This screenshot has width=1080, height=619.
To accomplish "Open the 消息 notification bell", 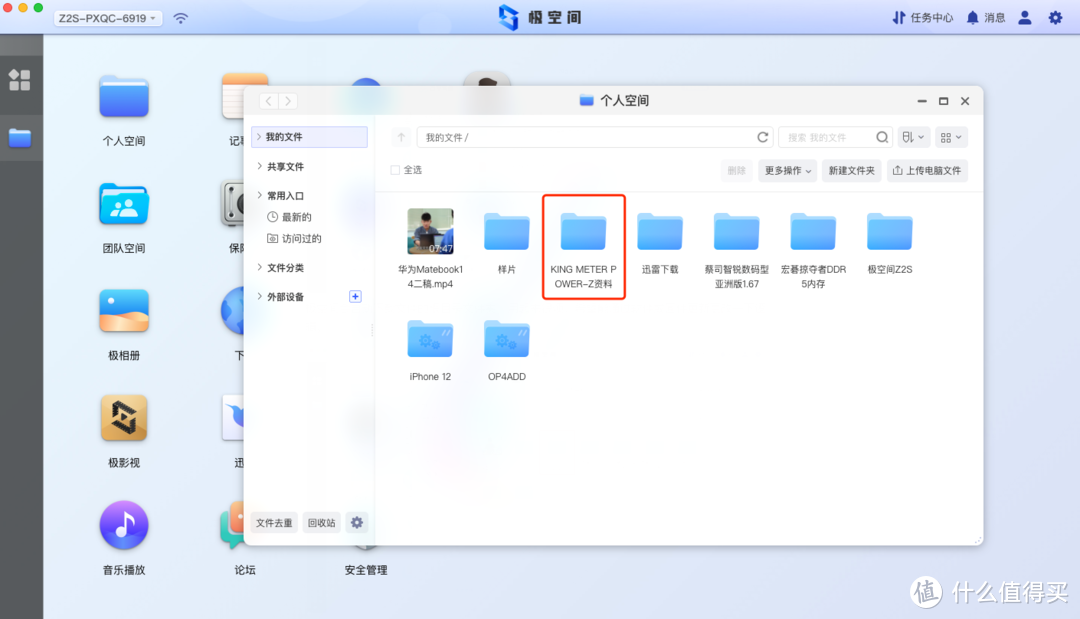I will click(x=984, y=17).
